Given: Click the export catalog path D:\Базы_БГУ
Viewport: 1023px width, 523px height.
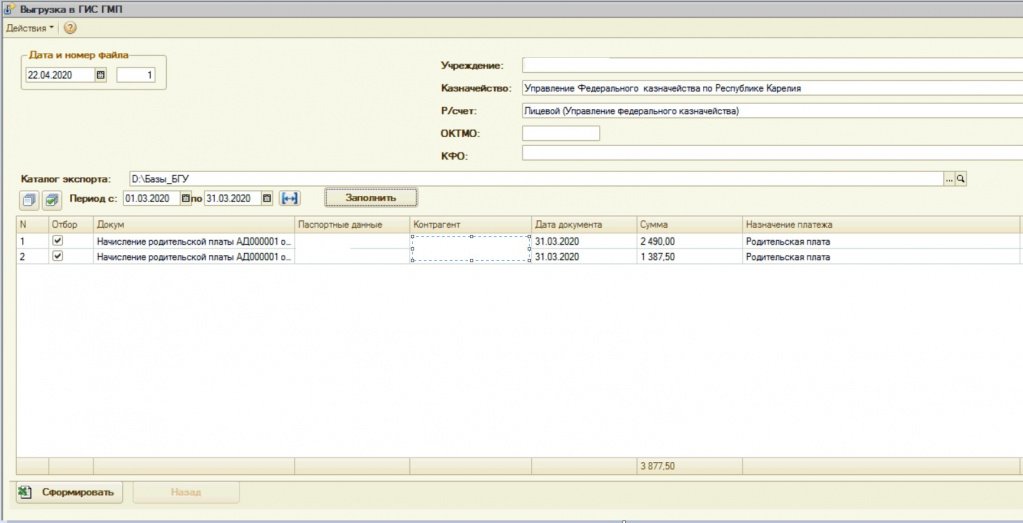Looking at the screenshot, I should (536, 179).
